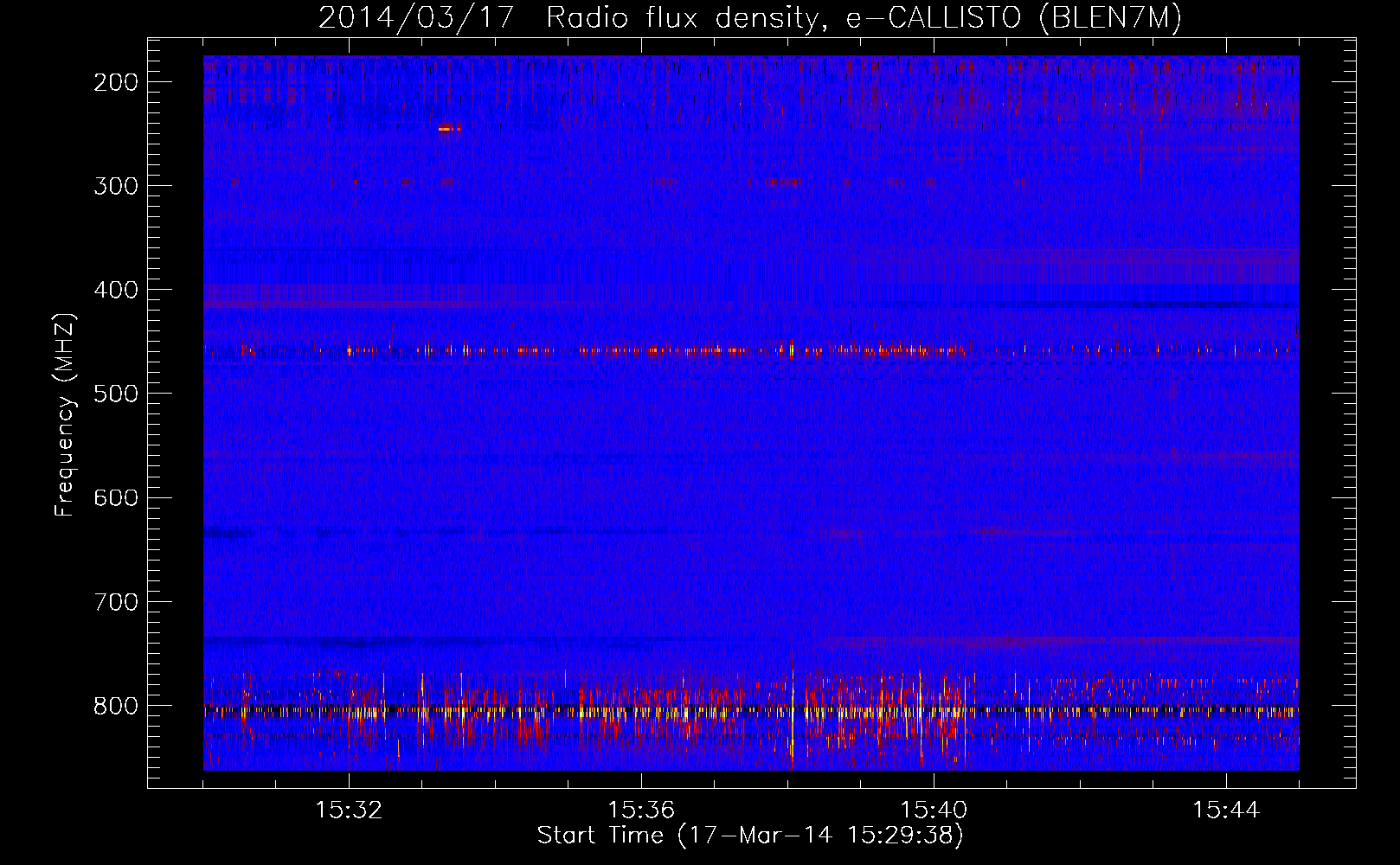Viewport: 1400px width, 865px height.
Task: Click the 500 frequency tick label
Action: coord(115,394)
